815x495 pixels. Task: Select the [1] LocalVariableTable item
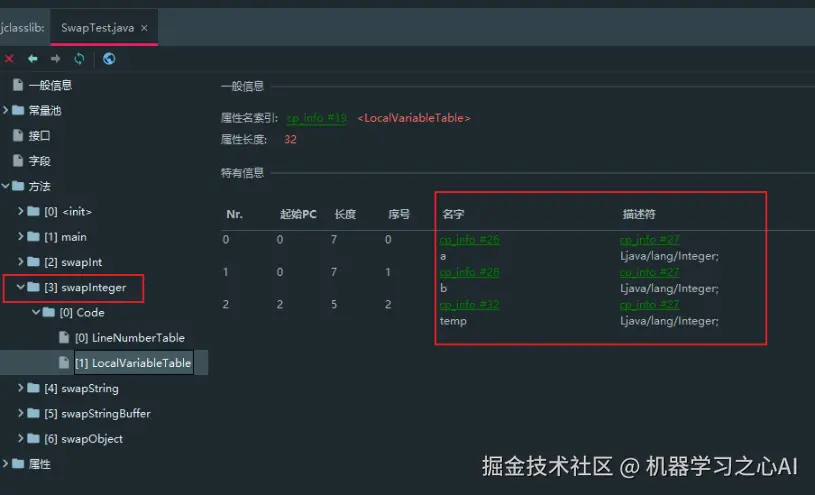[133, 363]
